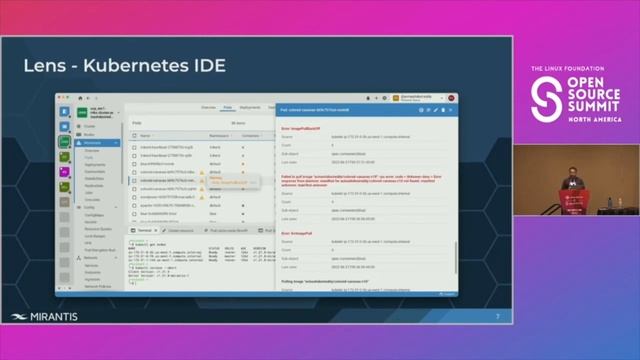Go back with the left arrow icon
This screenshot has height=360, width=640.
click(x=88, y=98)
